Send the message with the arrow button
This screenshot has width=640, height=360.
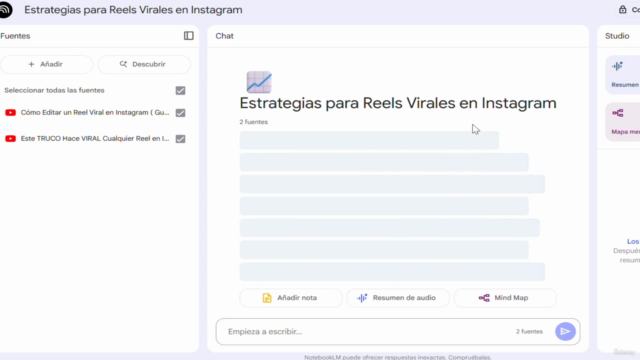tap(565, 331)
